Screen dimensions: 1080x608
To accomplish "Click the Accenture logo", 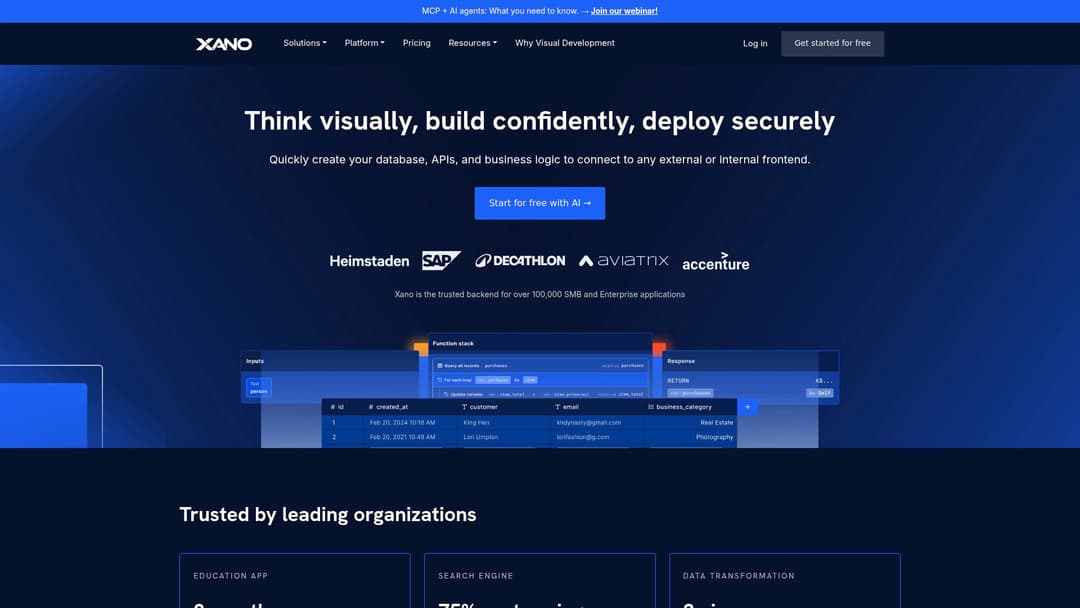I will [716, 262].
